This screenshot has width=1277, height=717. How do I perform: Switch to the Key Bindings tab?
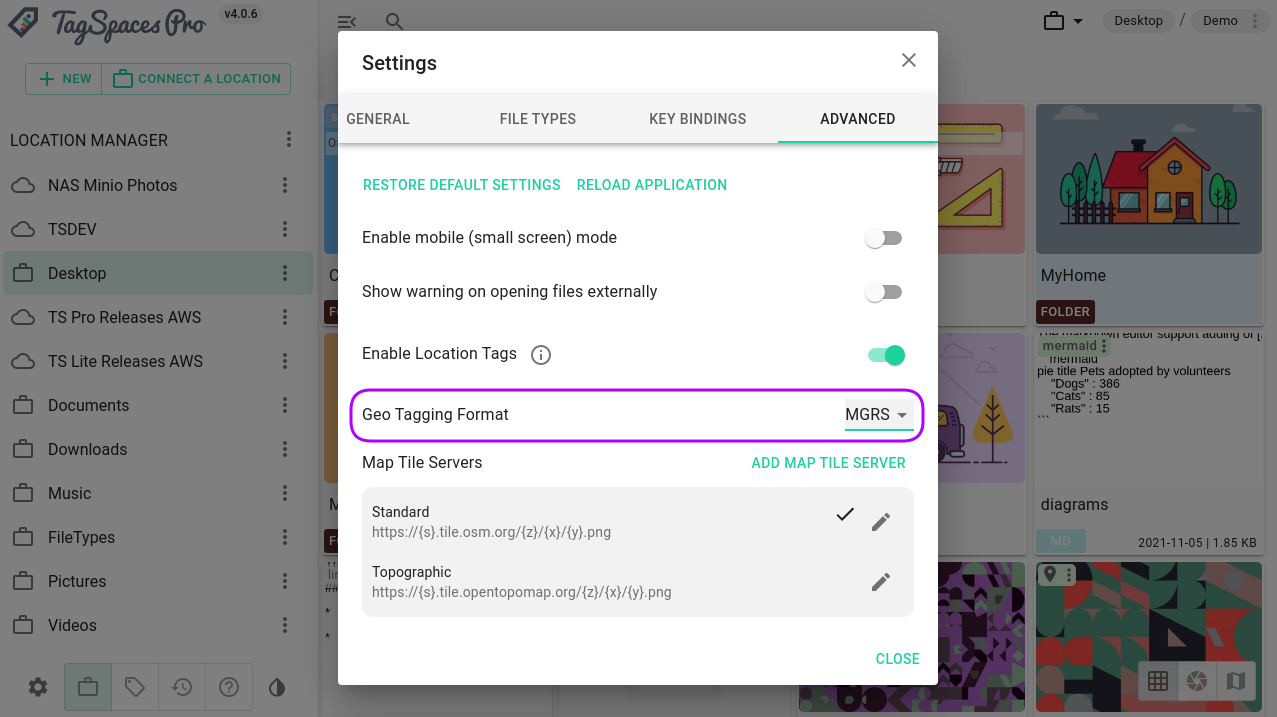[697, 118]
